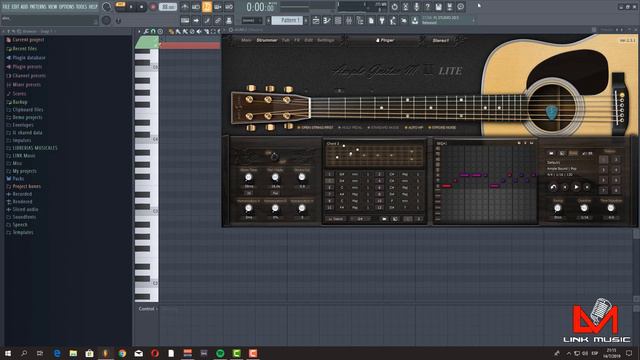Click the Select button below chord list
Screen dimensions: 640x360
[x=336, y=219]
